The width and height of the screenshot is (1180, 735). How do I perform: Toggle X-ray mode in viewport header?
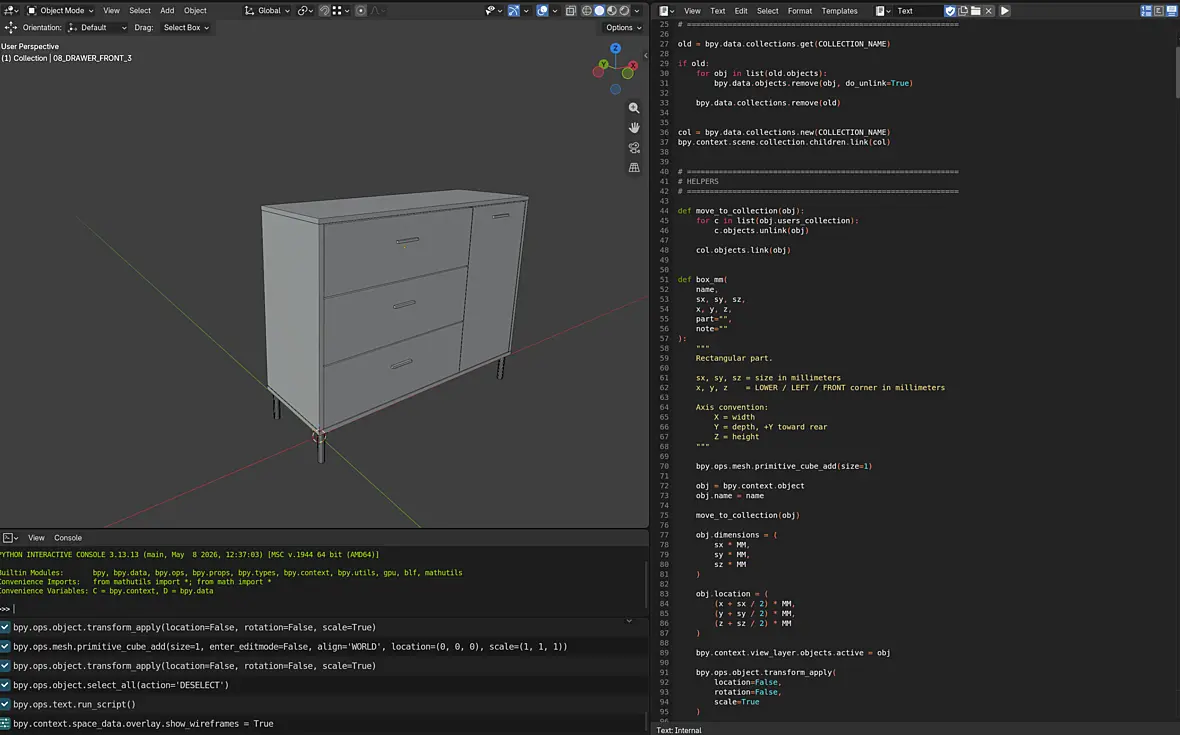(571, 11)
